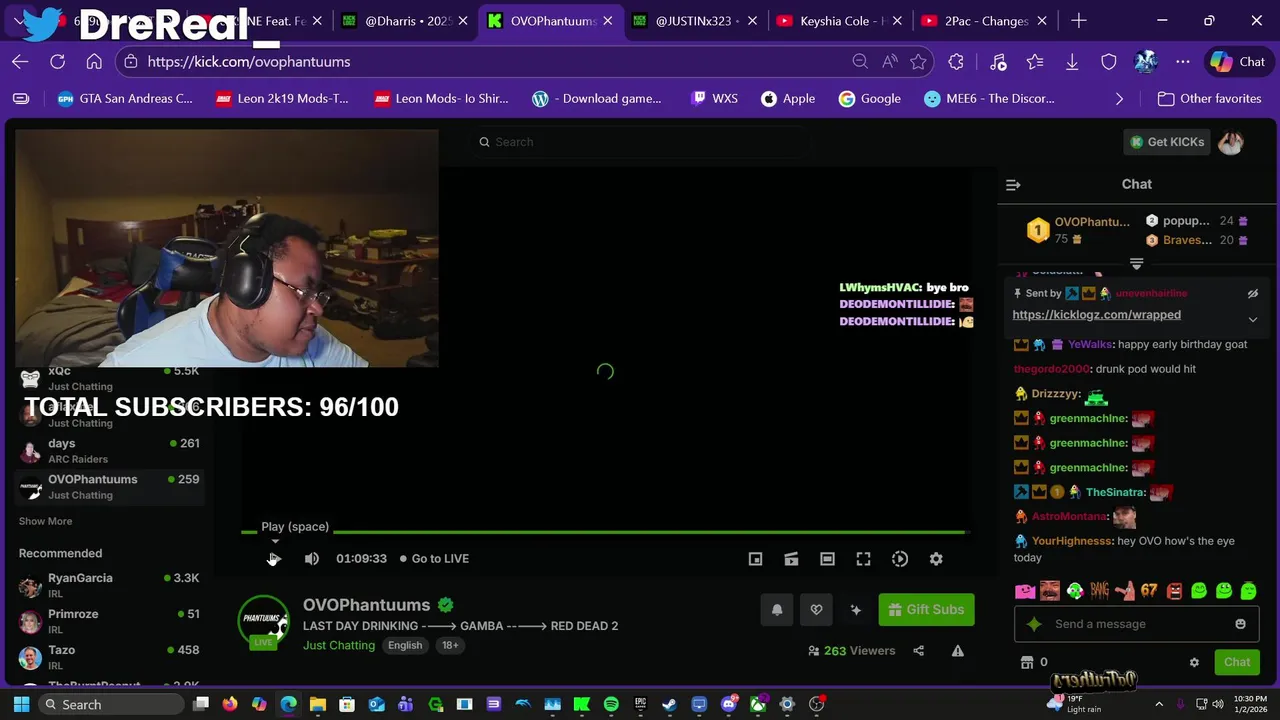This screenshot has width=1280, height=720.
Task: Go to the browser home page
Action: click(x=94, y=62)
